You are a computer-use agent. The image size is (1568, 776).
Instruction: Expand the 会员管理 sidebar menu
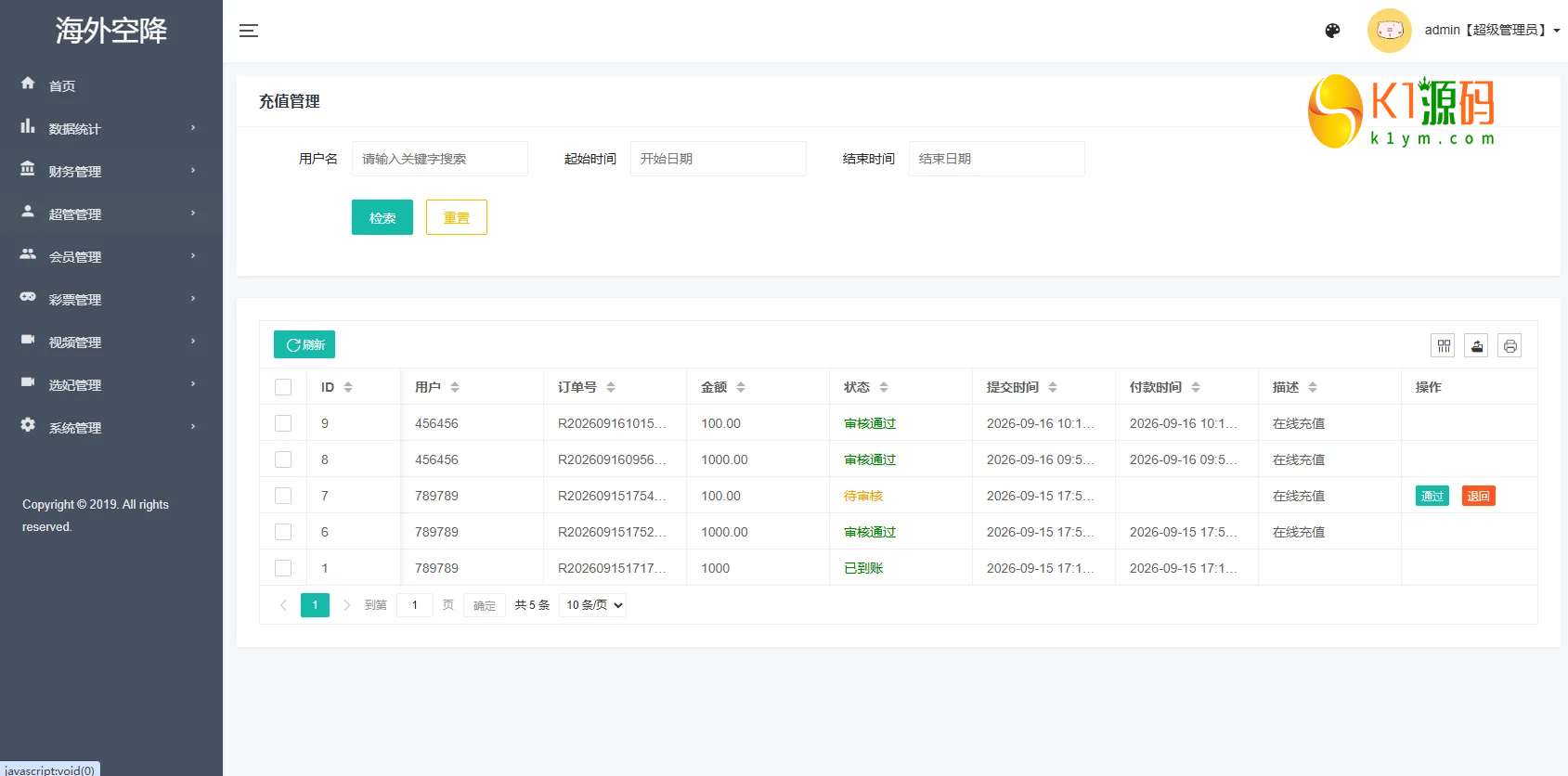click(x=111, y=256)
